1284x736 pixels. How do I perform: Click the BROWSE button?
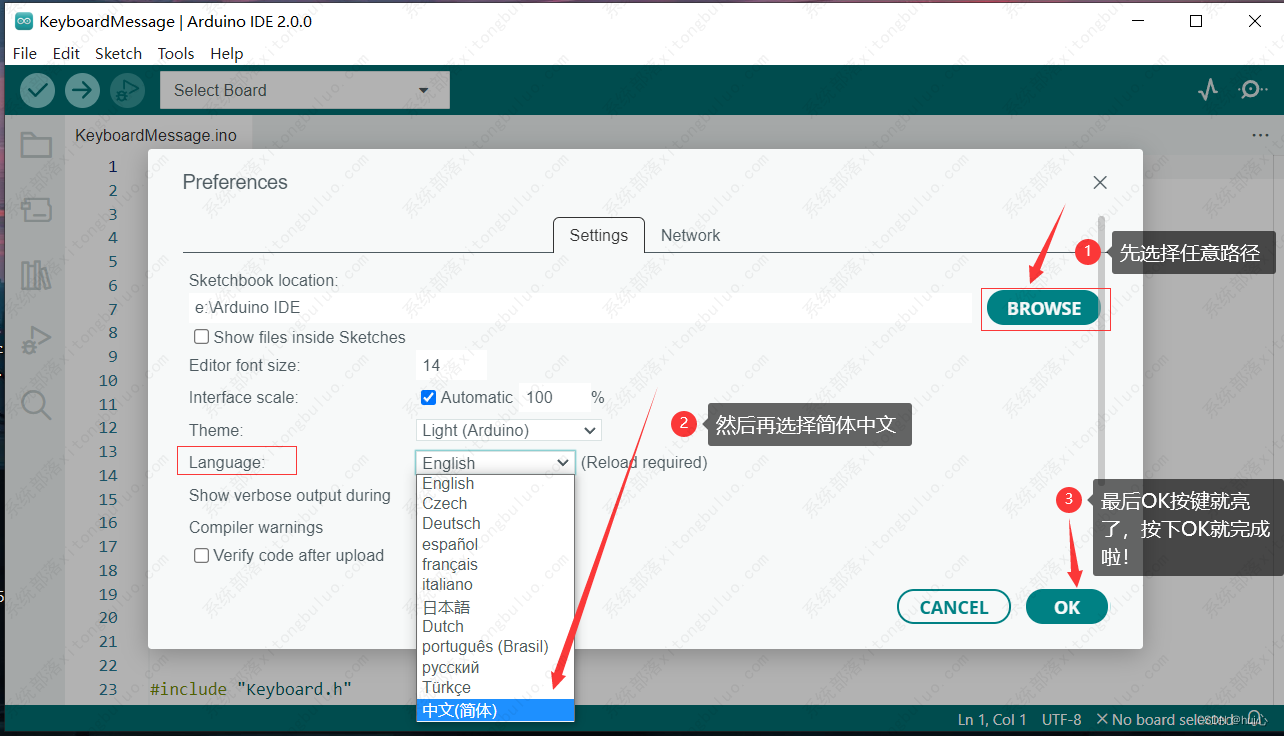pyautogui.click(x=1044, y=308)
